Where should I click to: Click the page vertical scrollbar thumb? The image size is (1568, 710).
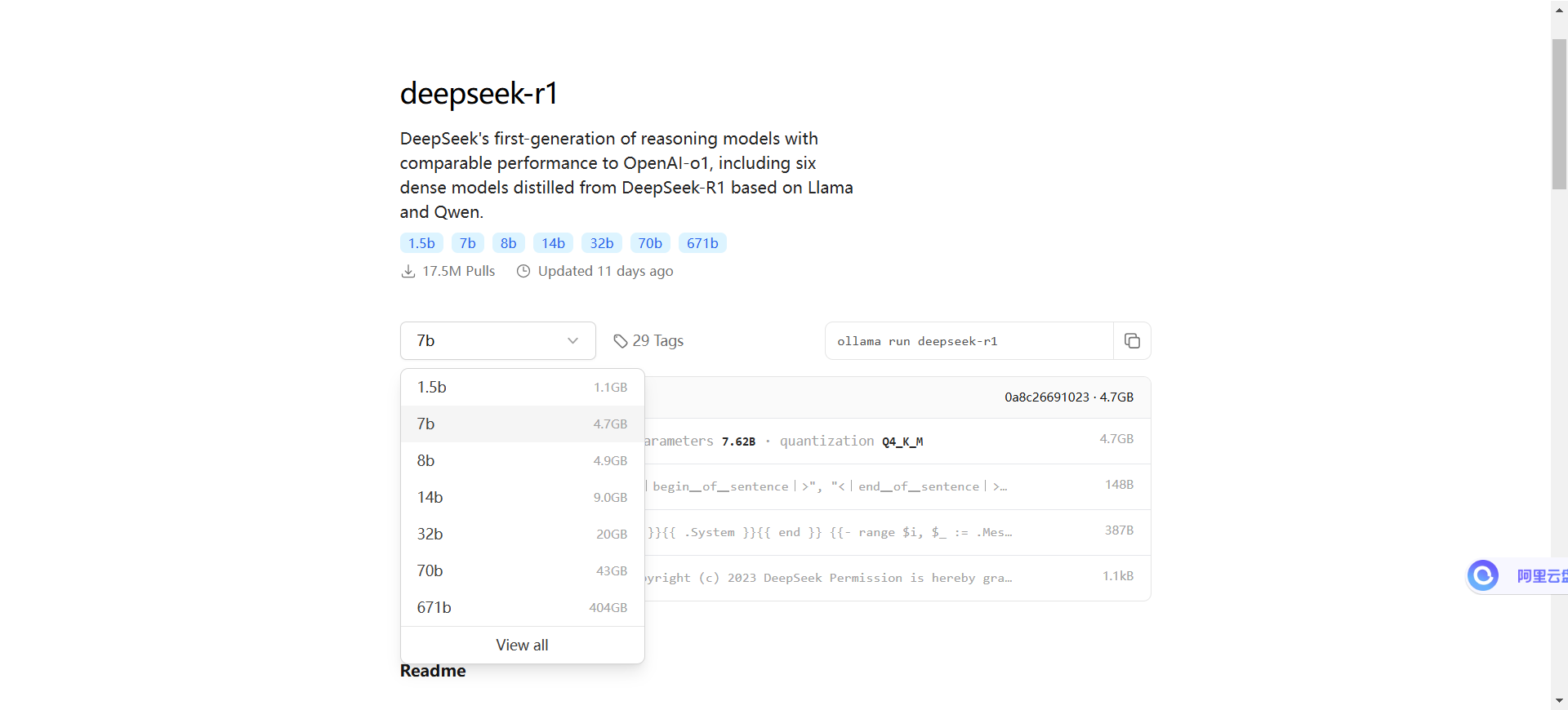pyautogui.click(x=1559, y=114)
